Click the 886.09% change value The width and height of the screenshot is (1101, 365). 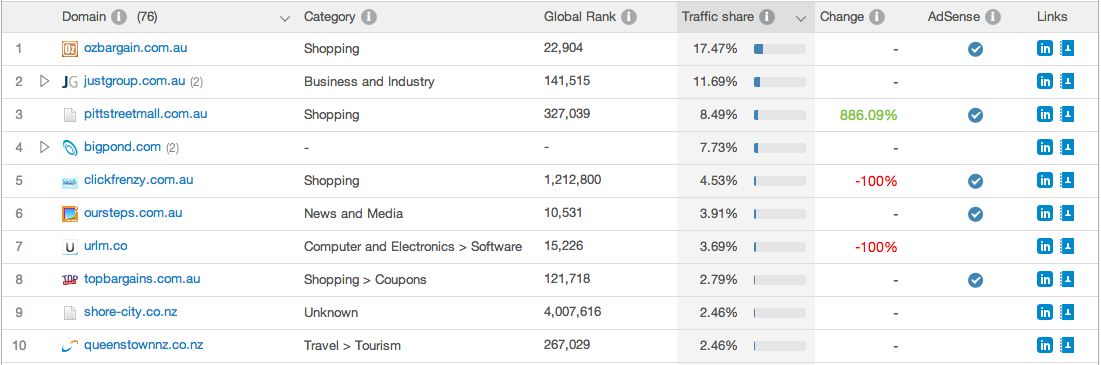click(868, 115)
